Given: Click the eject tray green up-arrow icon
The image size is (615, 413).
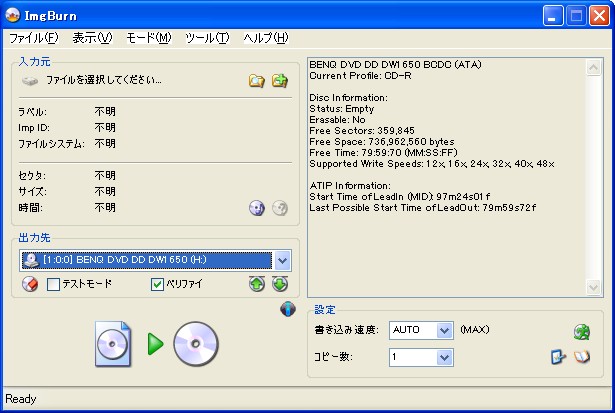Looking at the screenshot, I should pos(257,284).
